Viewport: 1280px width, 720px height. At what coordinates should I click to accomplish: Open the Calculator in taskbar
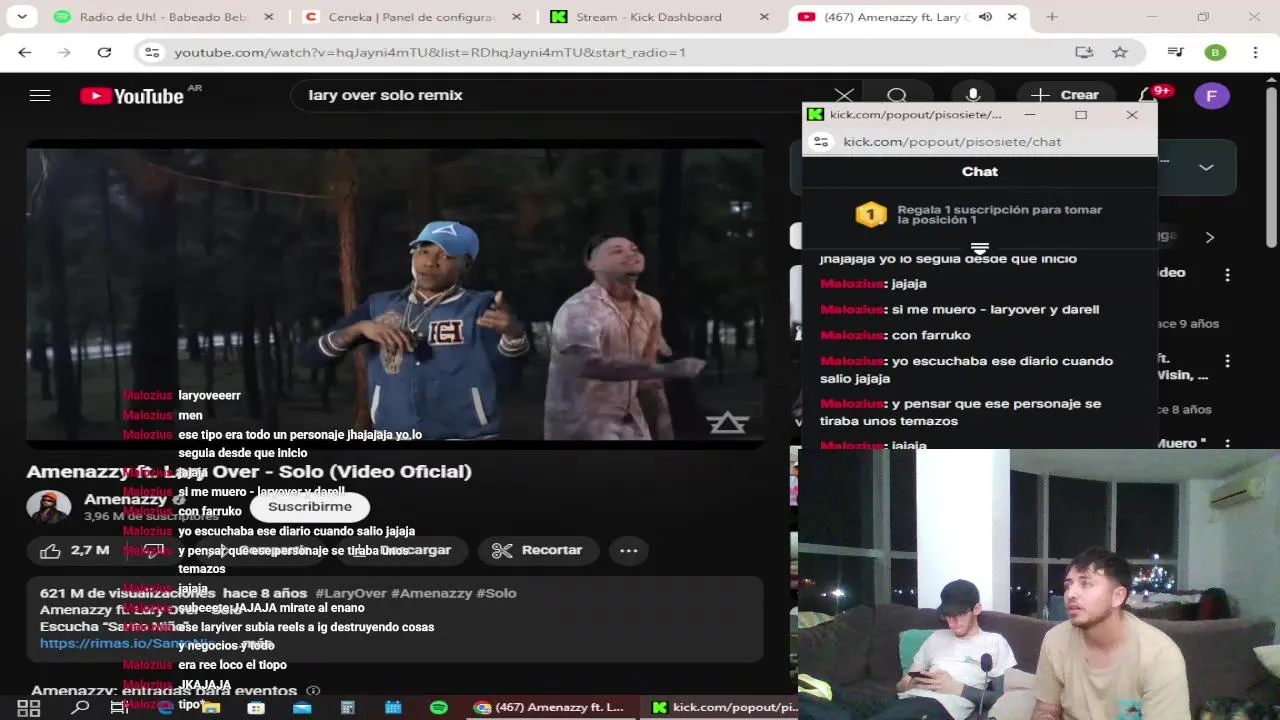click(x=348, y=708)
